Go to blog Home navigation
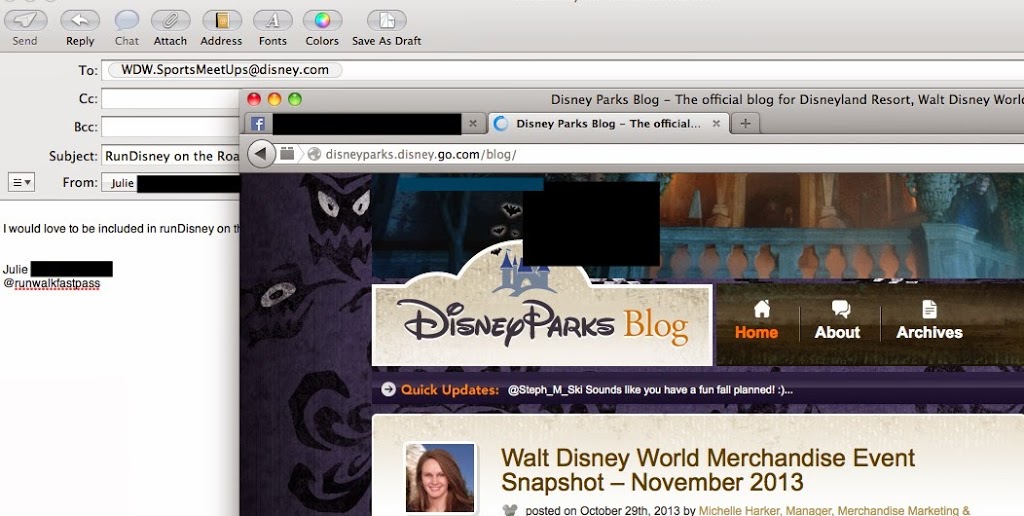1024x516 pixels. pos(756,320)
